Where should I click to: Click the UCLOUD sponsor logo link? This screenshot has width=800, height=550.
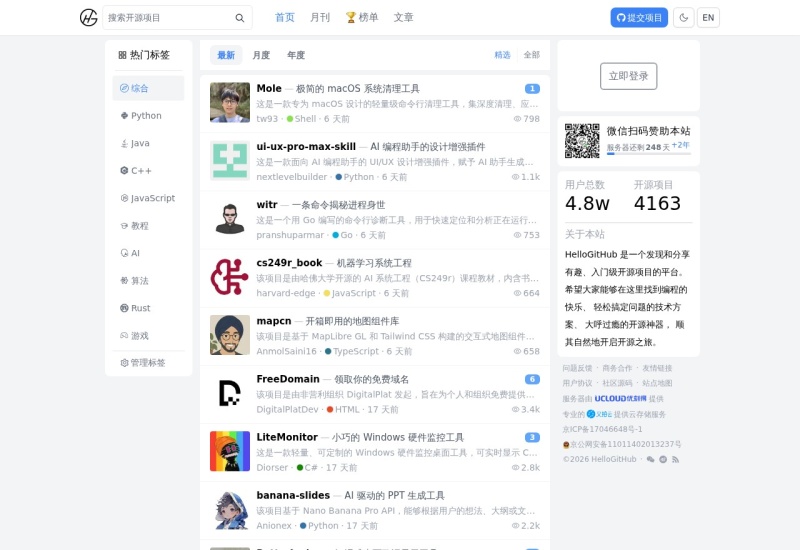click(620, 398)
